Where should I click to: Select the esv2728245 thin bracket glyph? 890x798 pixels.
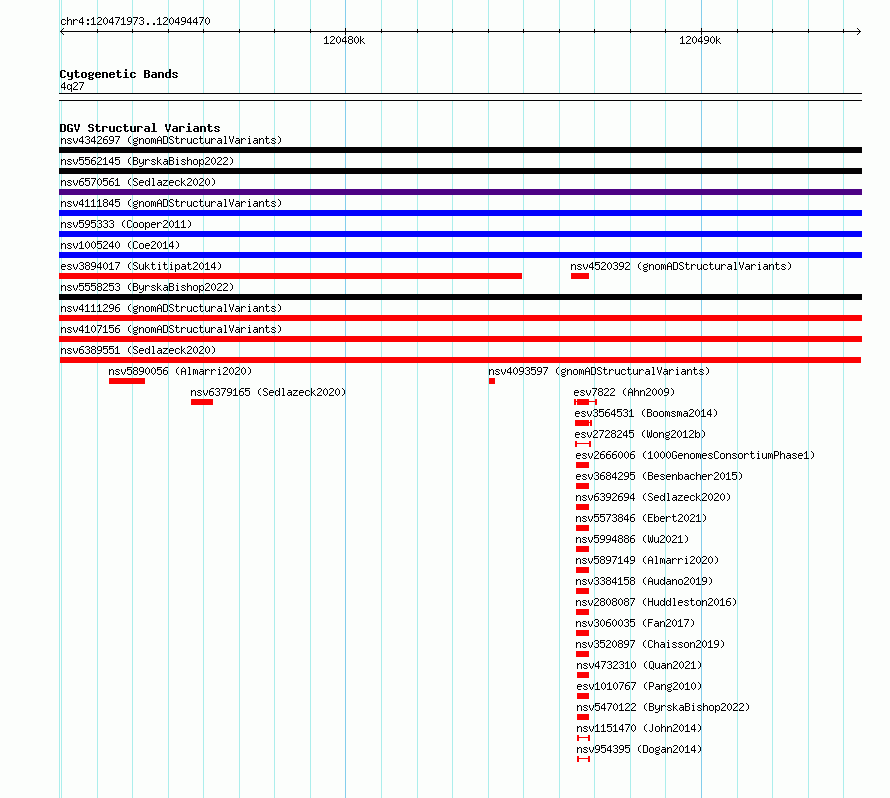(x=583, y=444)
